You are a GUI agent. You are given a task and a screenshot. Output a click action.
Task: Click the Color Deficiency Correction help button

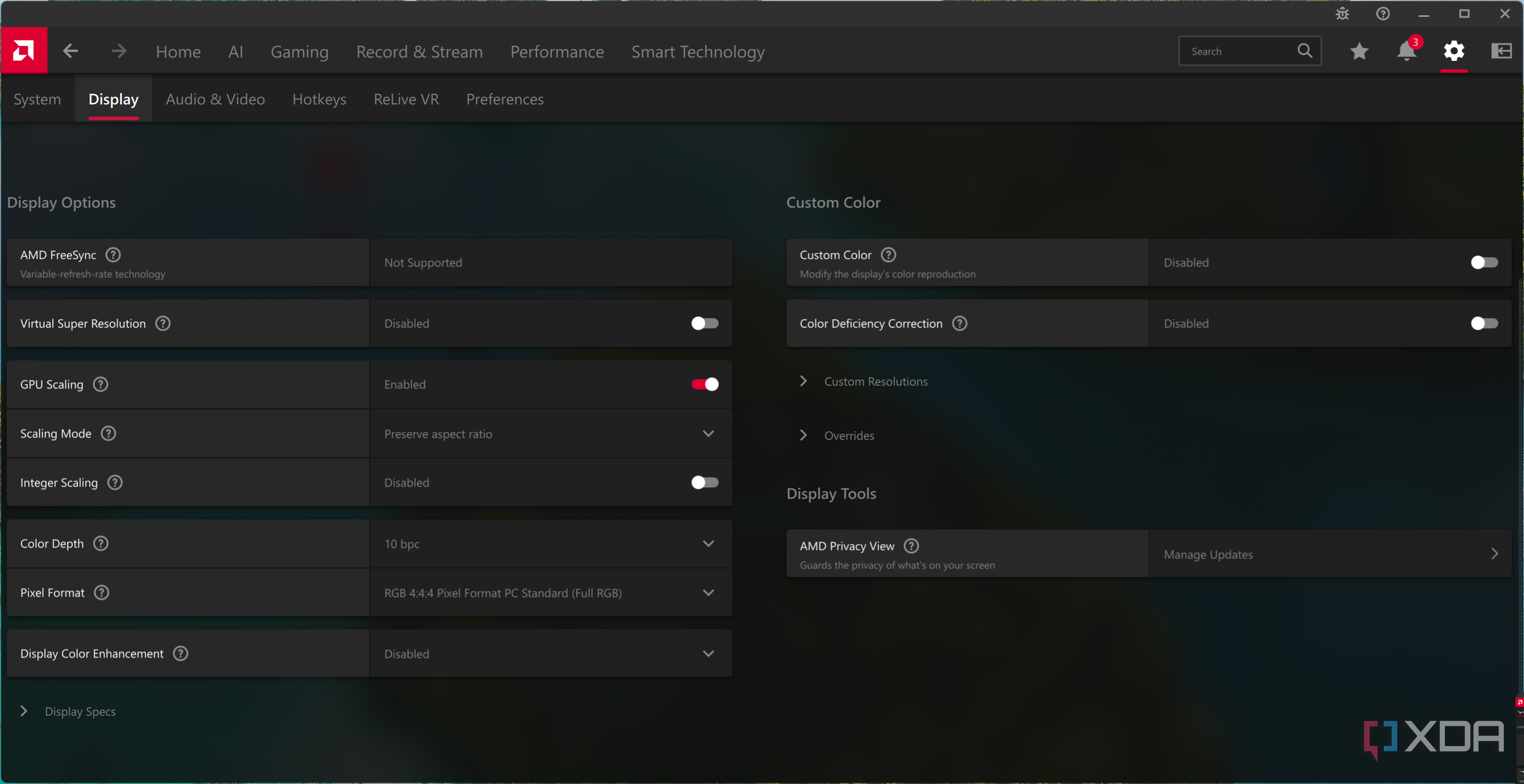click(x=960, y=323)
